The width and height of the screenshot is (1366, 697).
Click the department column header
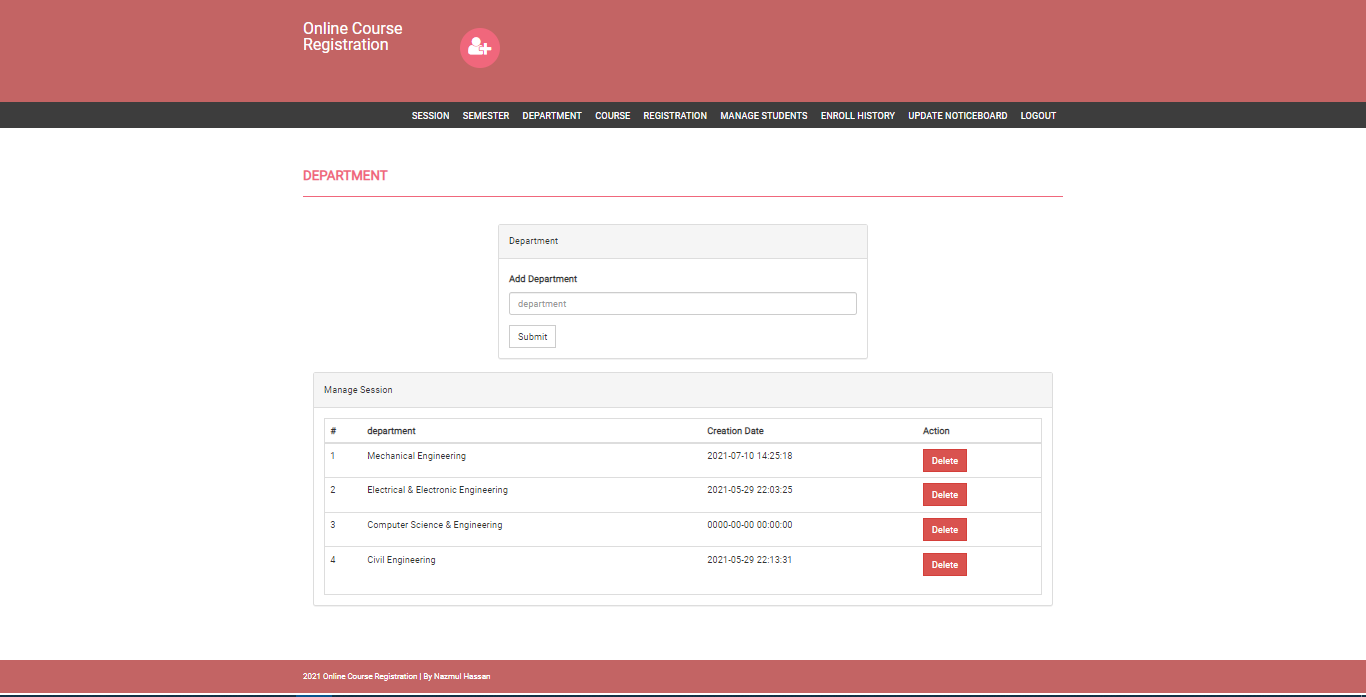(391, 431)
